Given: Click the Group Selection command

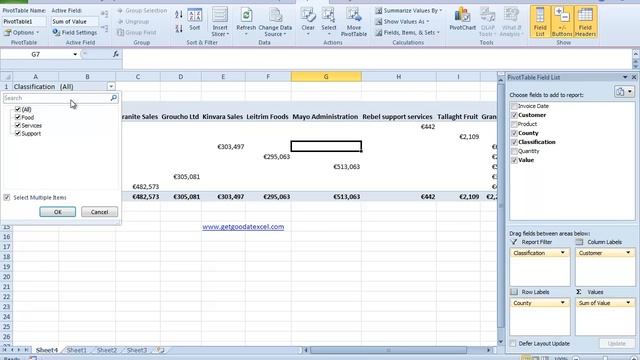Looking at the screenshot, I should point(142,11).
